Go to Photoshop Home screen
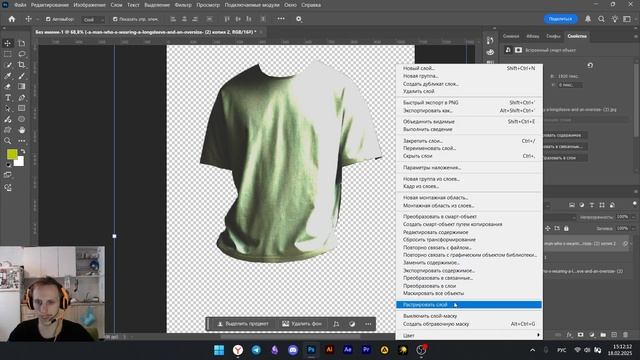Viewport: 640px width, 360px height. (x=11, y=19)
